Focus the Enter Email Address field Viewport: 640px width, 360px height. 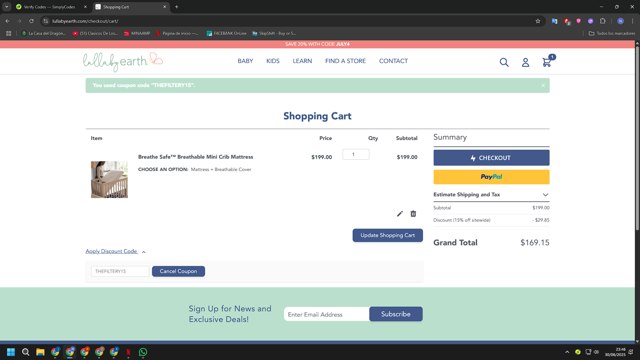coord(326,314)
